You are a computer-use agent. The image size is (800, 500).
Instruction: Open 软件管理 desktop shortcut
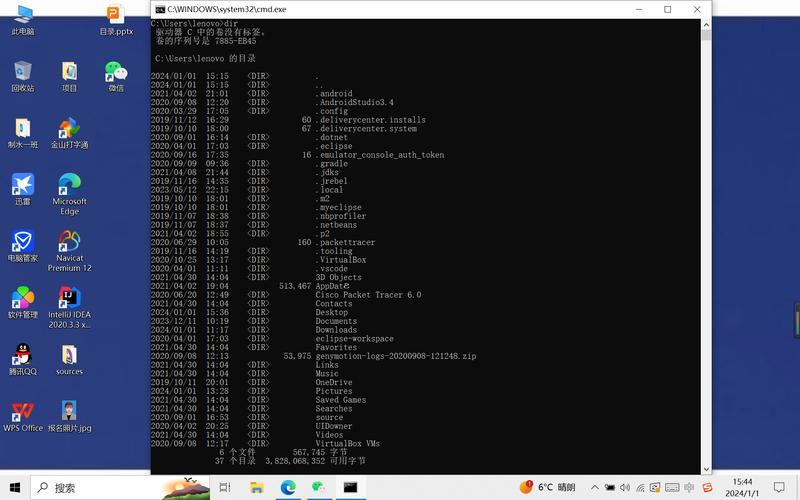pyautogui.click(x=23, y=303)
